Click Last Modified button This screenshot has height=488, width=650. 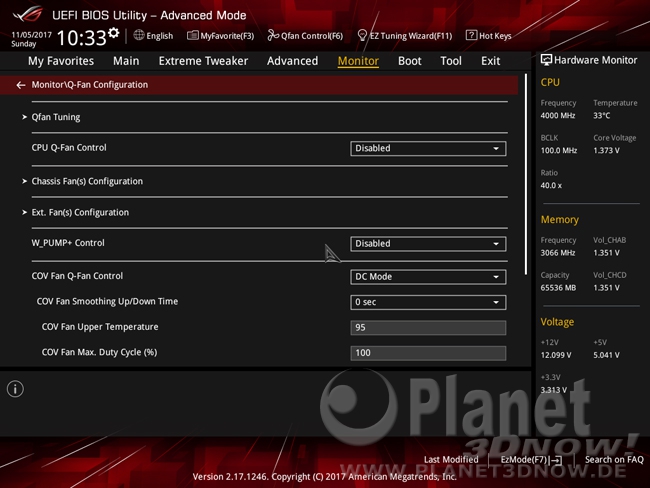[x=451, y=459]
